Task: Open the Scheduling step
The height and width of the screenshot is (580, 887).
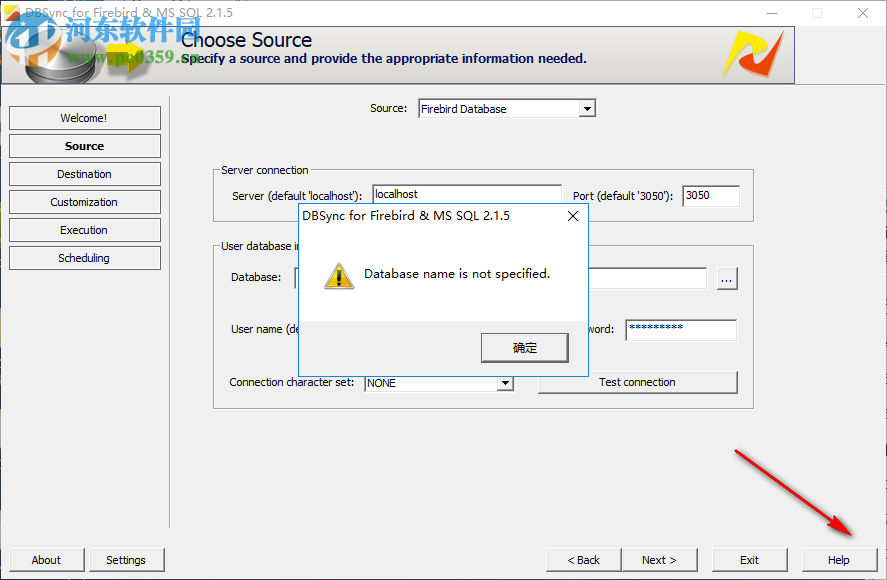Action: pyautogui.click(x=84, y=258)
